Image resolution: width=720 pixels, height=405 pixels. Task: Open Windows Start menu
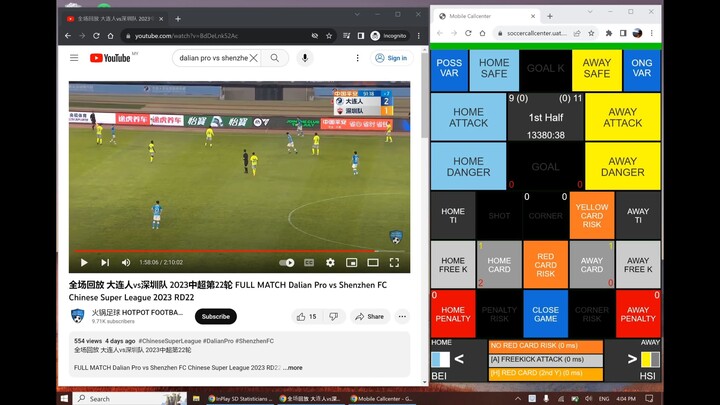point(64,398)
